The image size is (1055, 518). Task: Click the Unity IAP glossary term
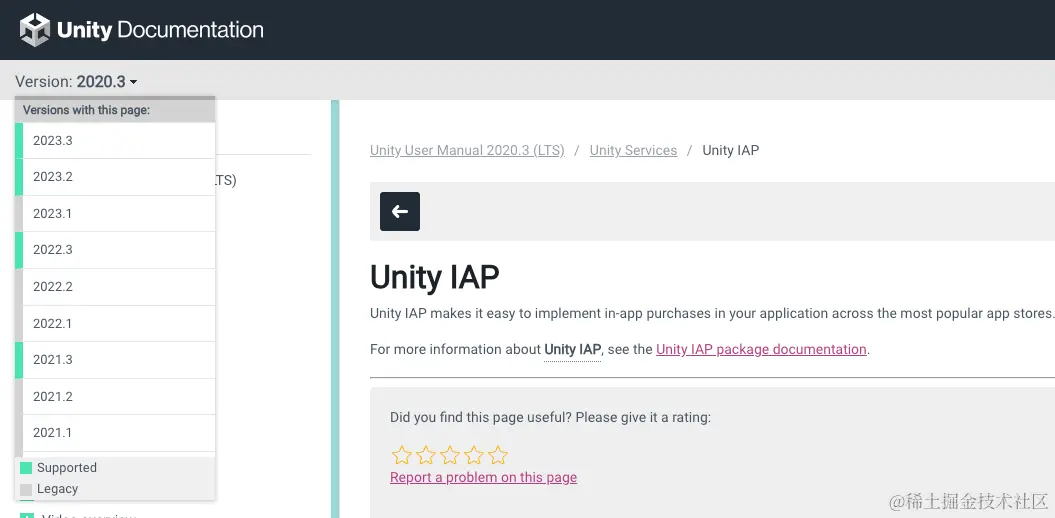pos(572,349)
